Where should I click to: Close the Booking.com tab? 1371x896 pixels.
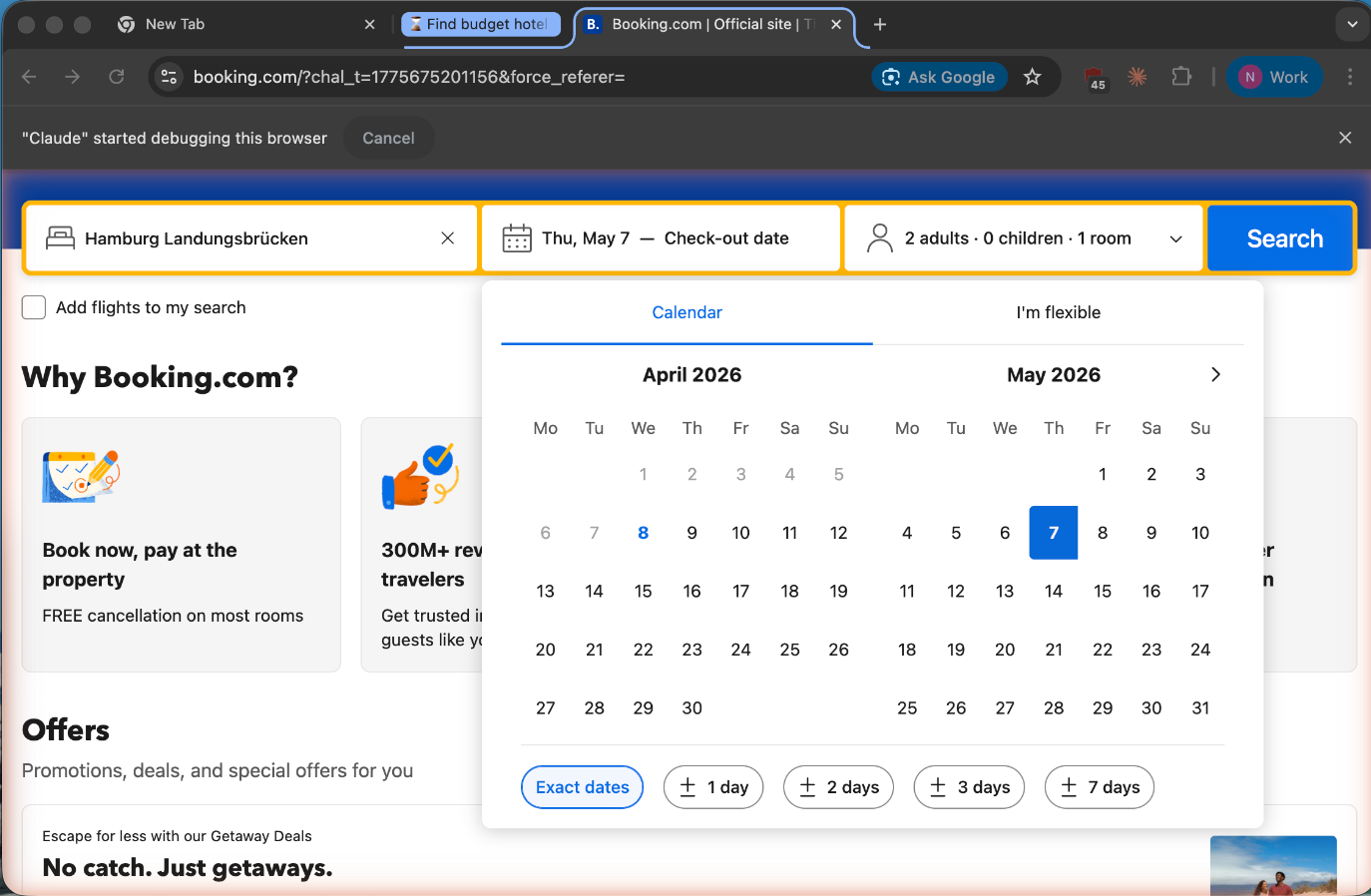(x=836, y=24)
